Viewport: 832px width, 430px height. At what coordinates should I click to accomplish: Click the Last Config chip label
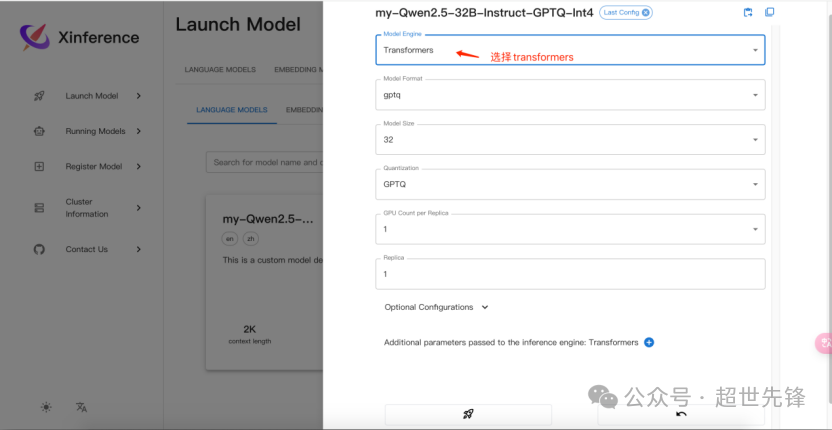coord(621,12)
